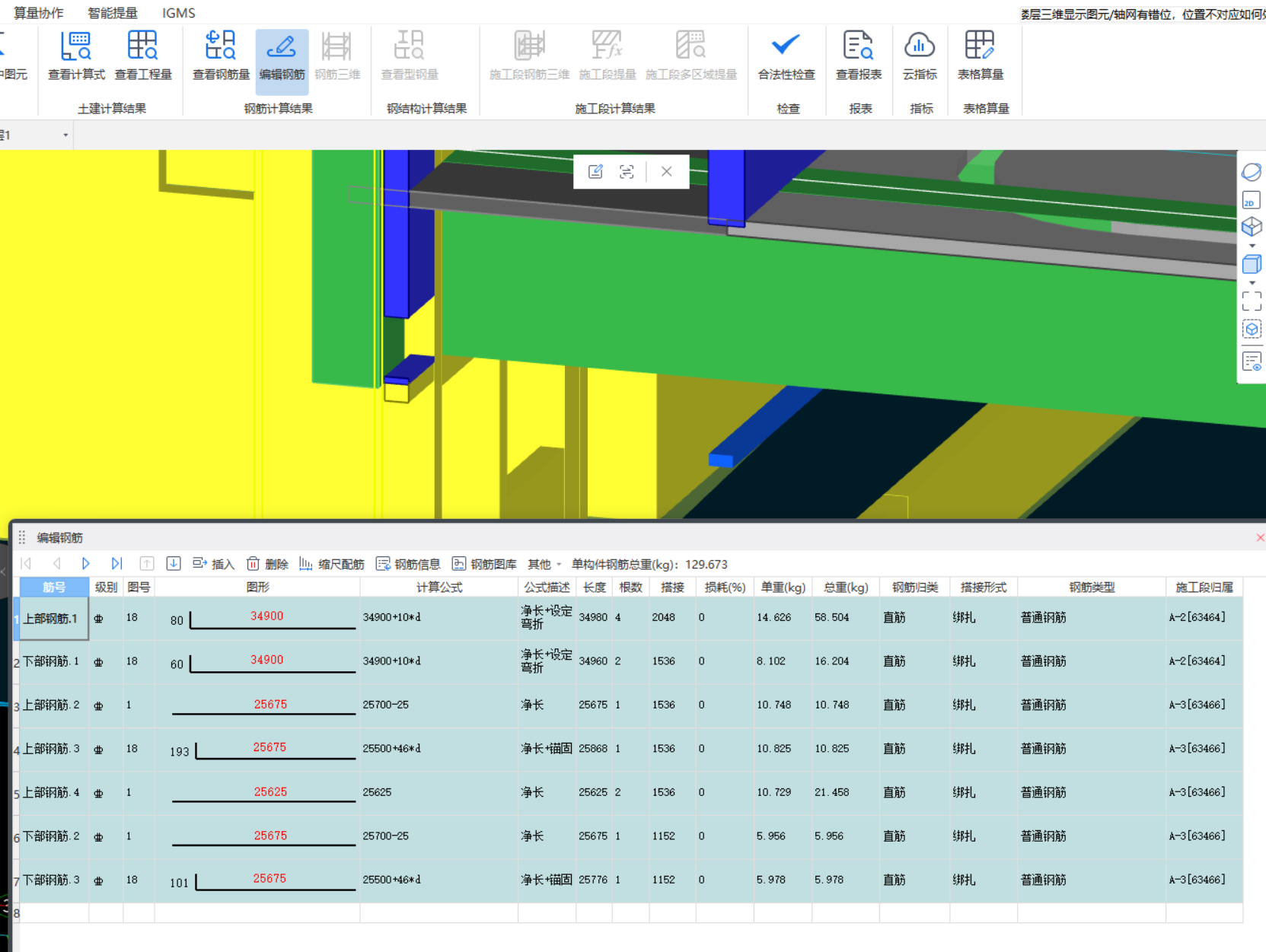
Task: Click the orbit rotate view icon
Action: click(1252, 172)
